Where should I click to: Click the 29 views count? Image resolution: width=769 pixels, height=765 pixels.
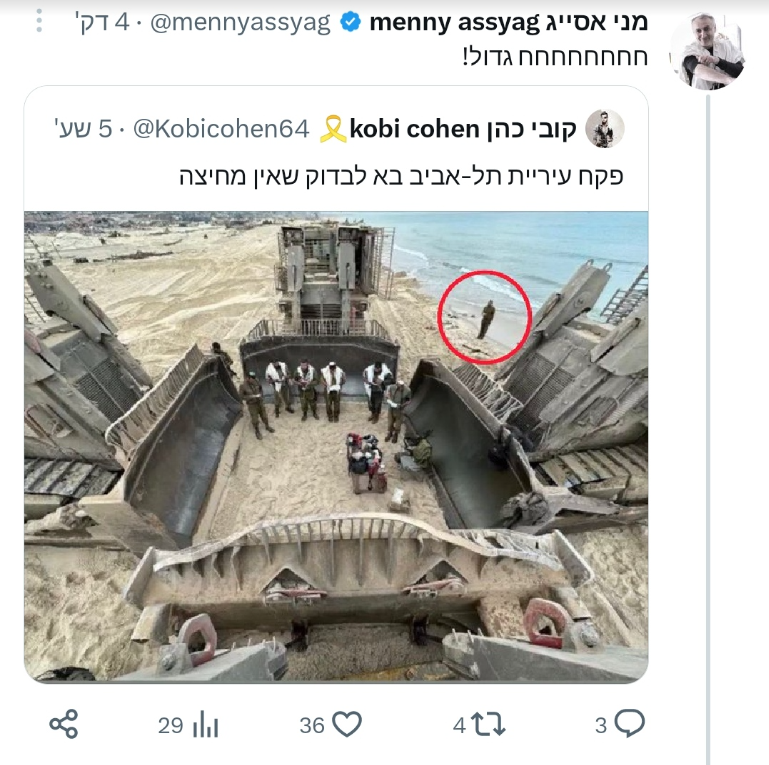(170, 725)
